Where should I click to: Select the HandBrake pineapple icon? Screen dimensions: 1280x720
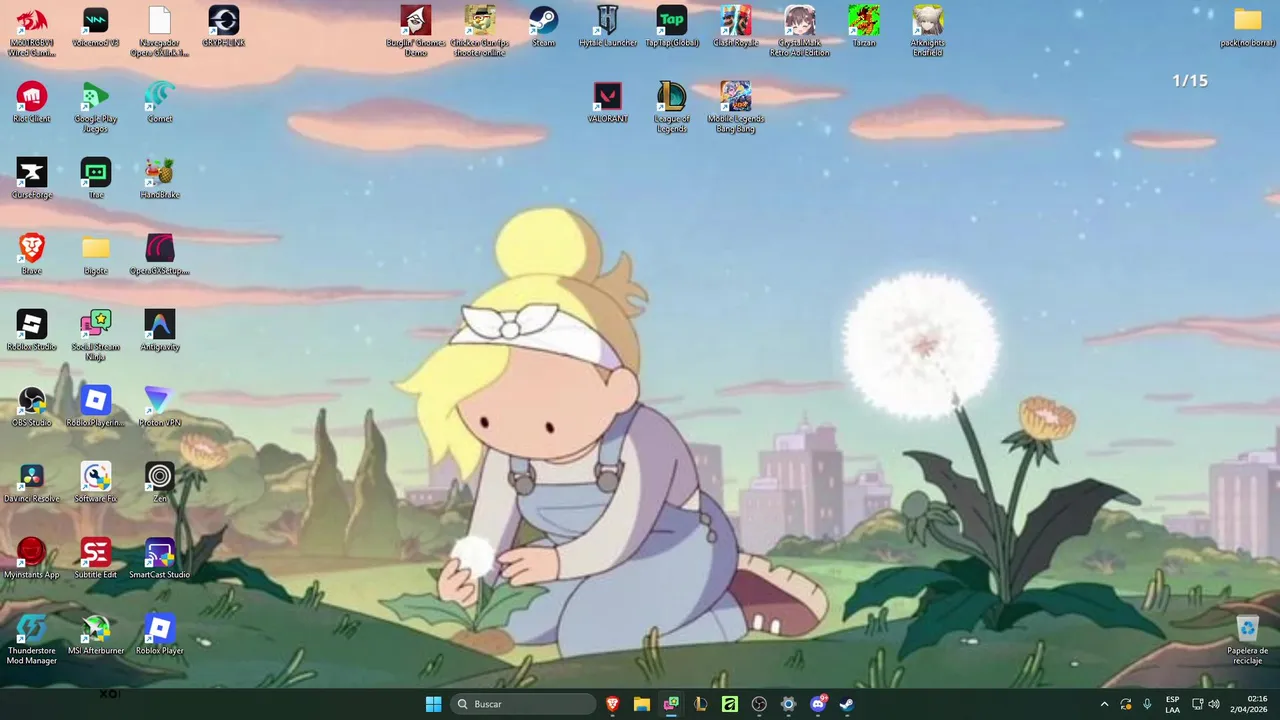click(160, 179)
